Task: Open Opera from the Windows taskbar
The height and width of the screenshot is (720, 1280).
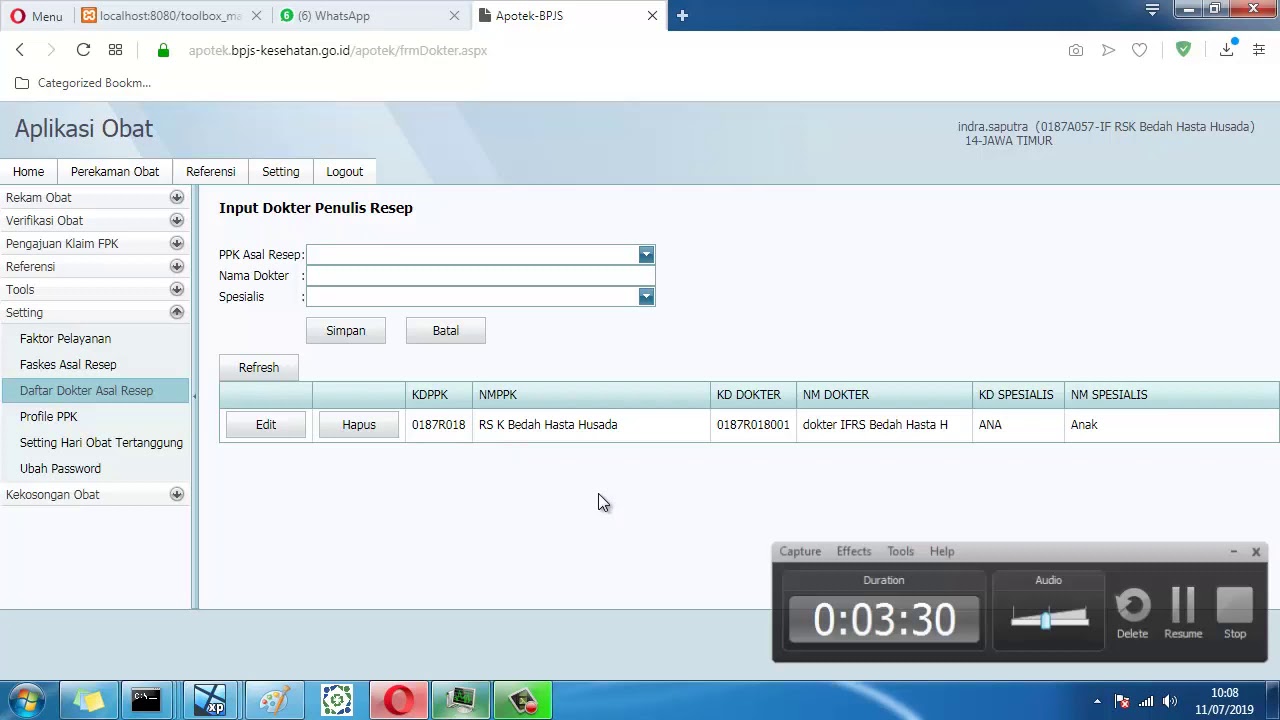Action: [399, 700]
